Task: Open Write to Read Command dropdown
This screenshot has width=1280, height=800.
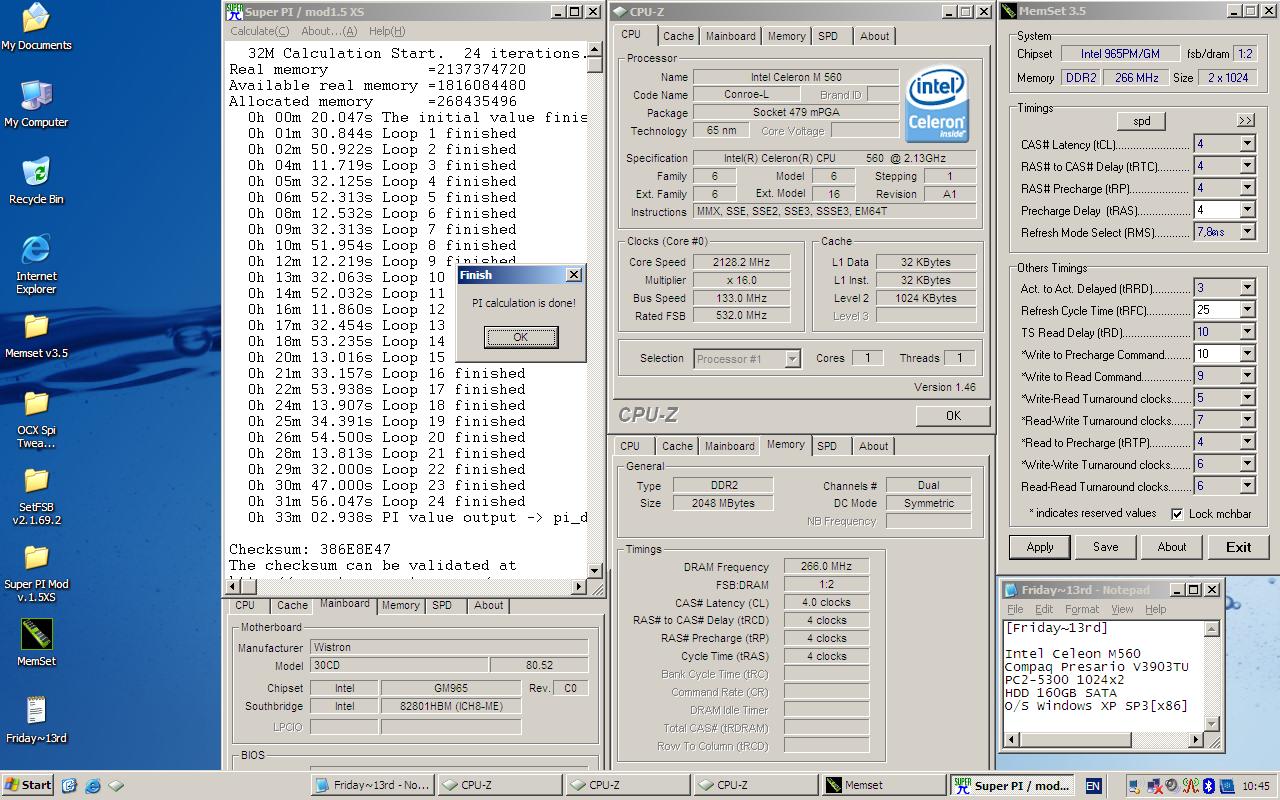Action: (1247, 376)
